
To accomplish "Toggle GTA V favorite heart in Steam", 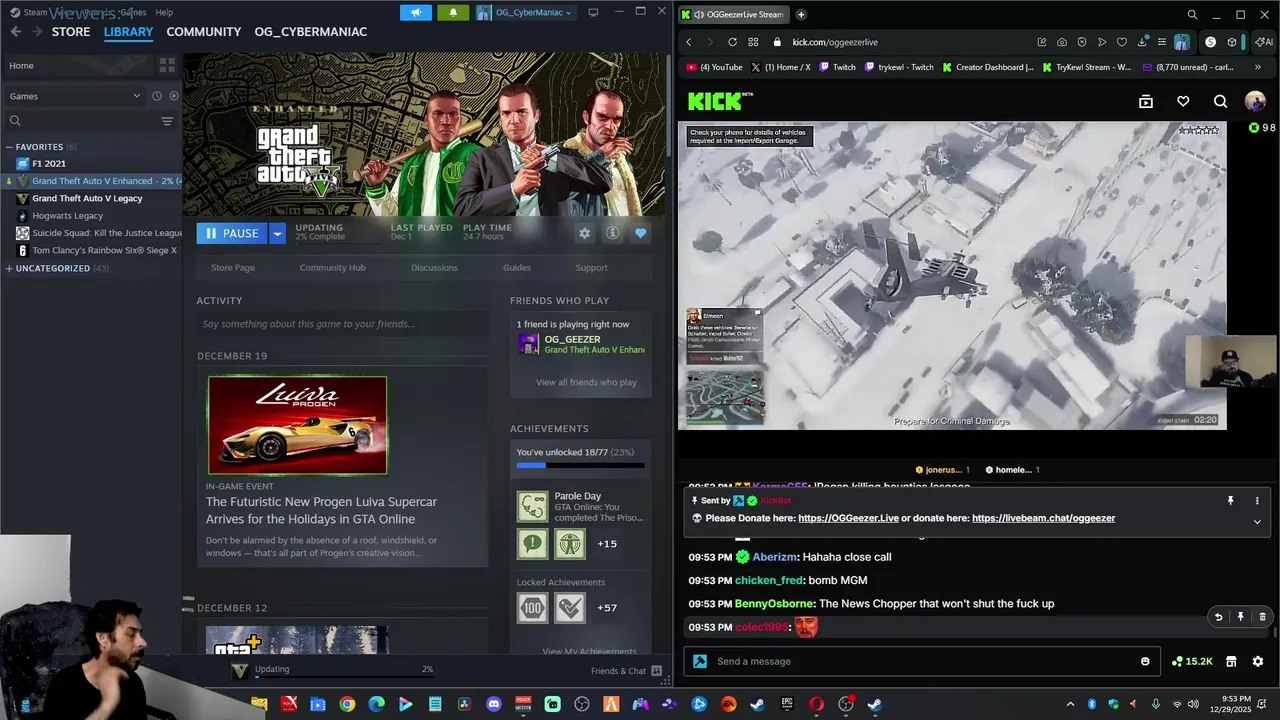I will pos(640,233).
